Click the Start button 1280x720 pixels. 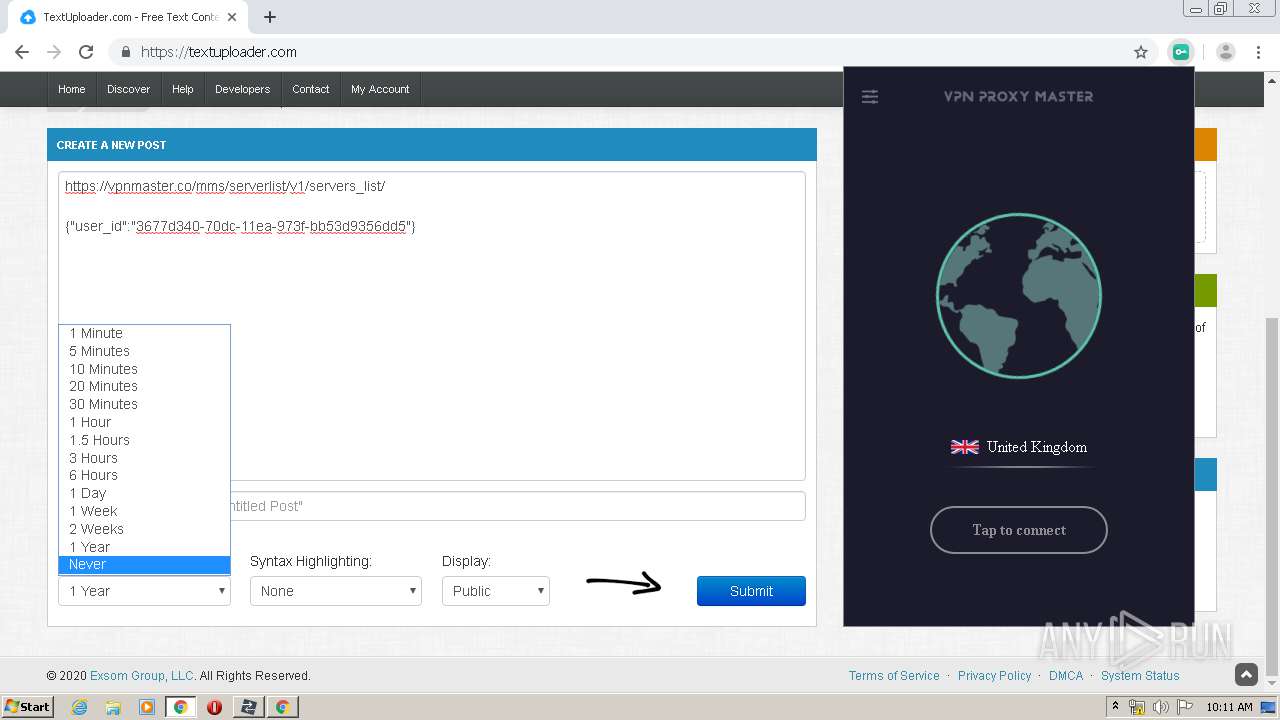28,707
